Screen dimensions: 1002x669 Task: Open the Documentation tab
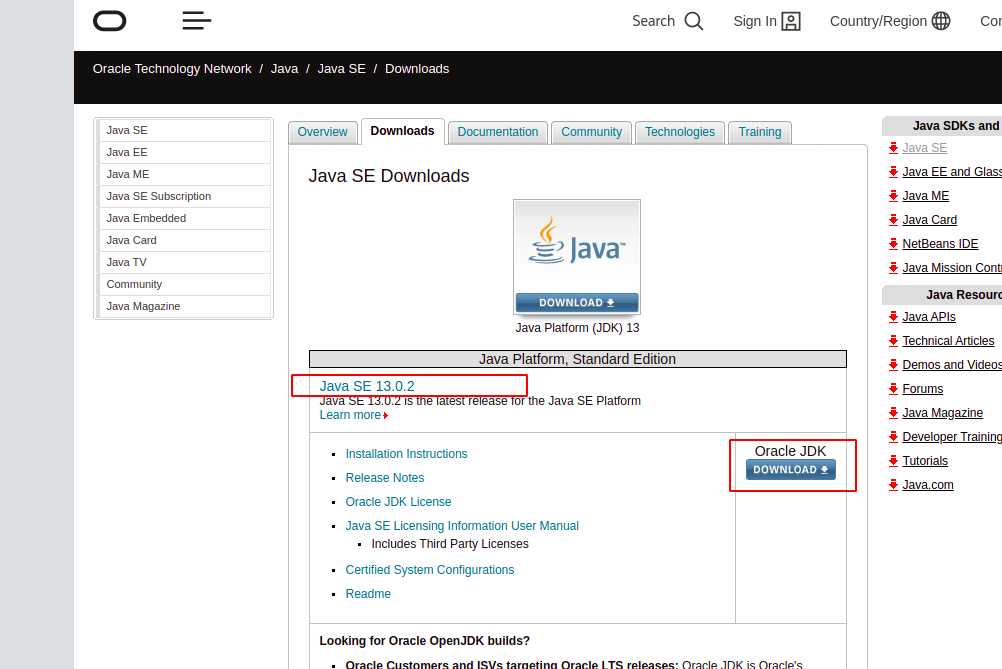[498, 132]
